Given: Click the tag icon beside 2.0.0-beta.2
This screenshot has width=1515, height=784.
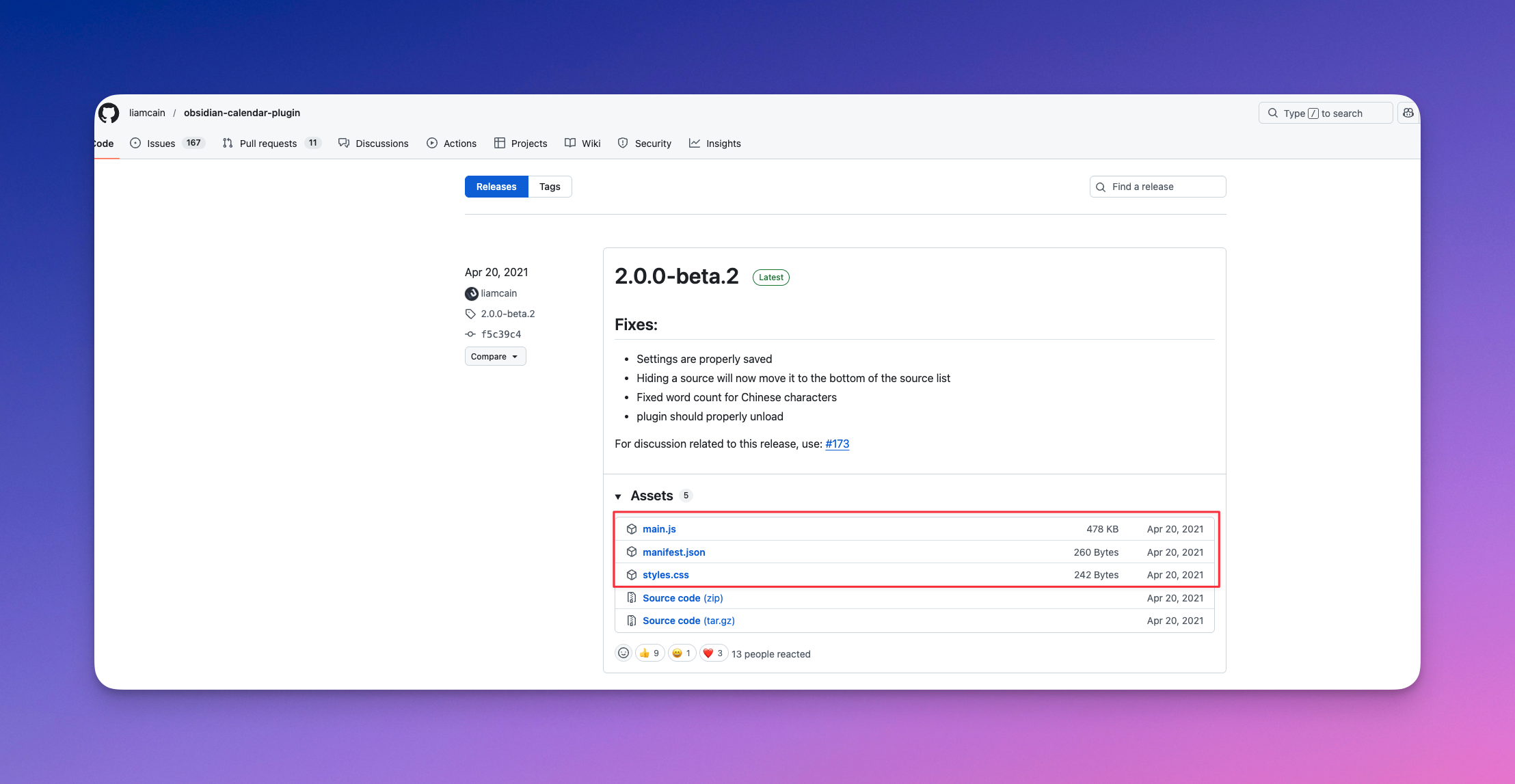Looking at the screenshot, I should coord(470,314).
